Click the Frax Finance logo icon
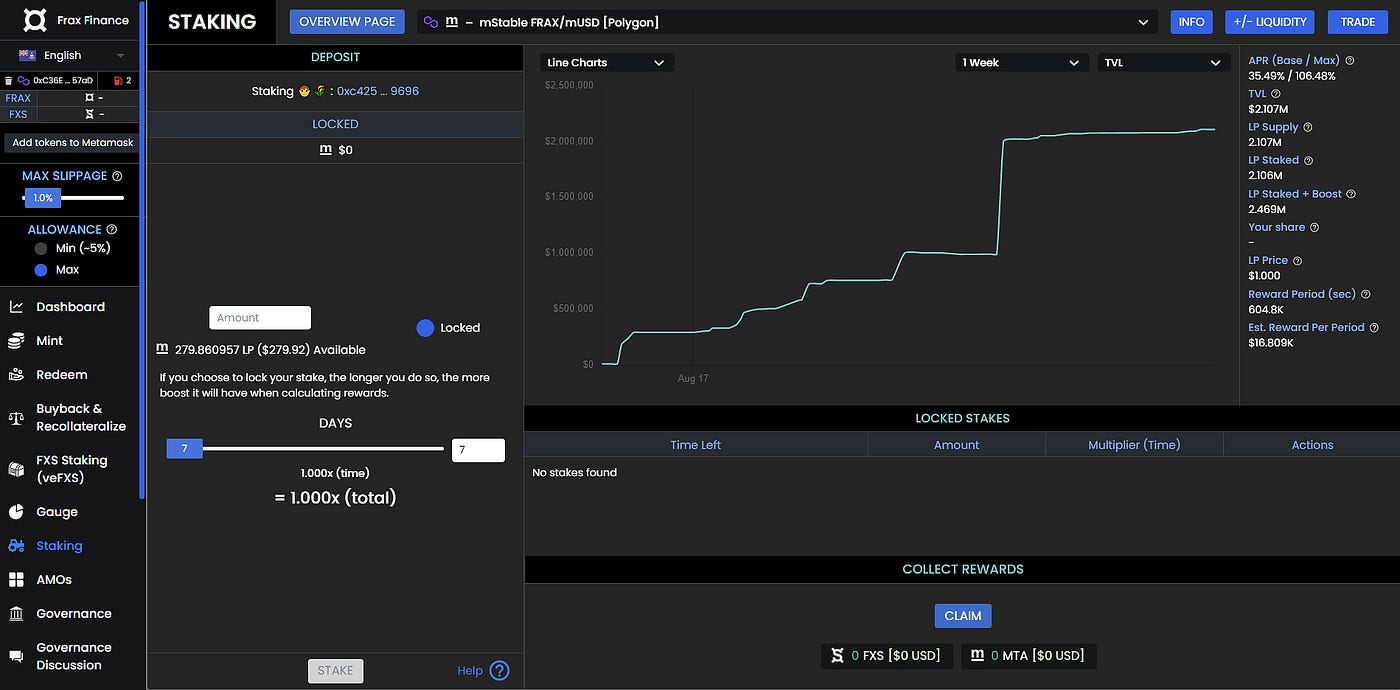The height and width of the screenshot is (690, 1400). tap(35, 20)
